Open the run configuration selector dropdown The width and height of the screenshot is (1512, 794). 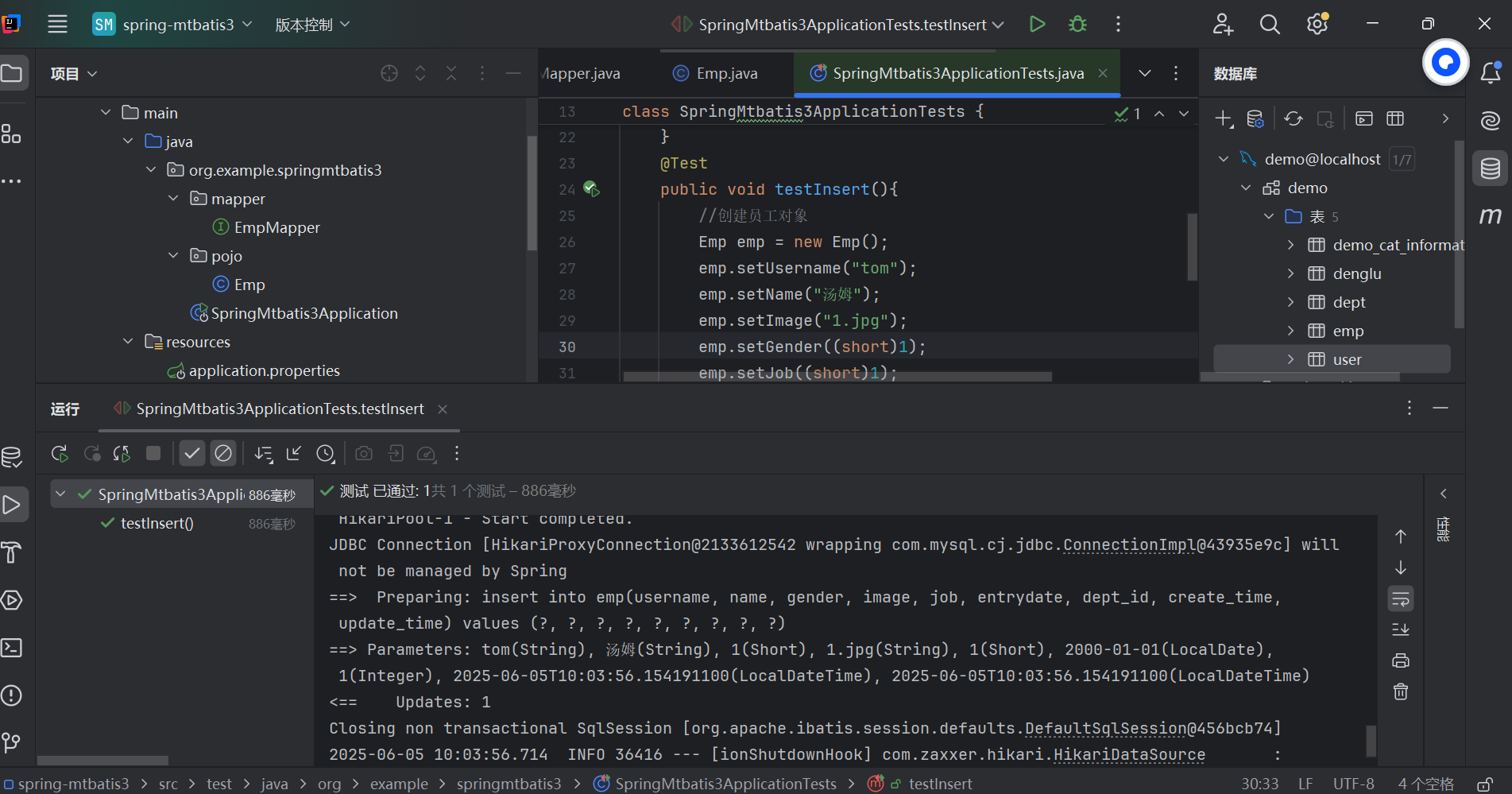(x=838, y=25)
